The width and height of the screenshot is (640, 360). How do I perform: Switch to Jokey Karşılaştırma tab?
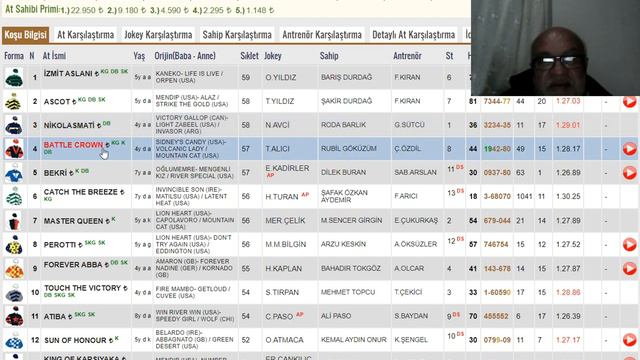tap(158, 35)
